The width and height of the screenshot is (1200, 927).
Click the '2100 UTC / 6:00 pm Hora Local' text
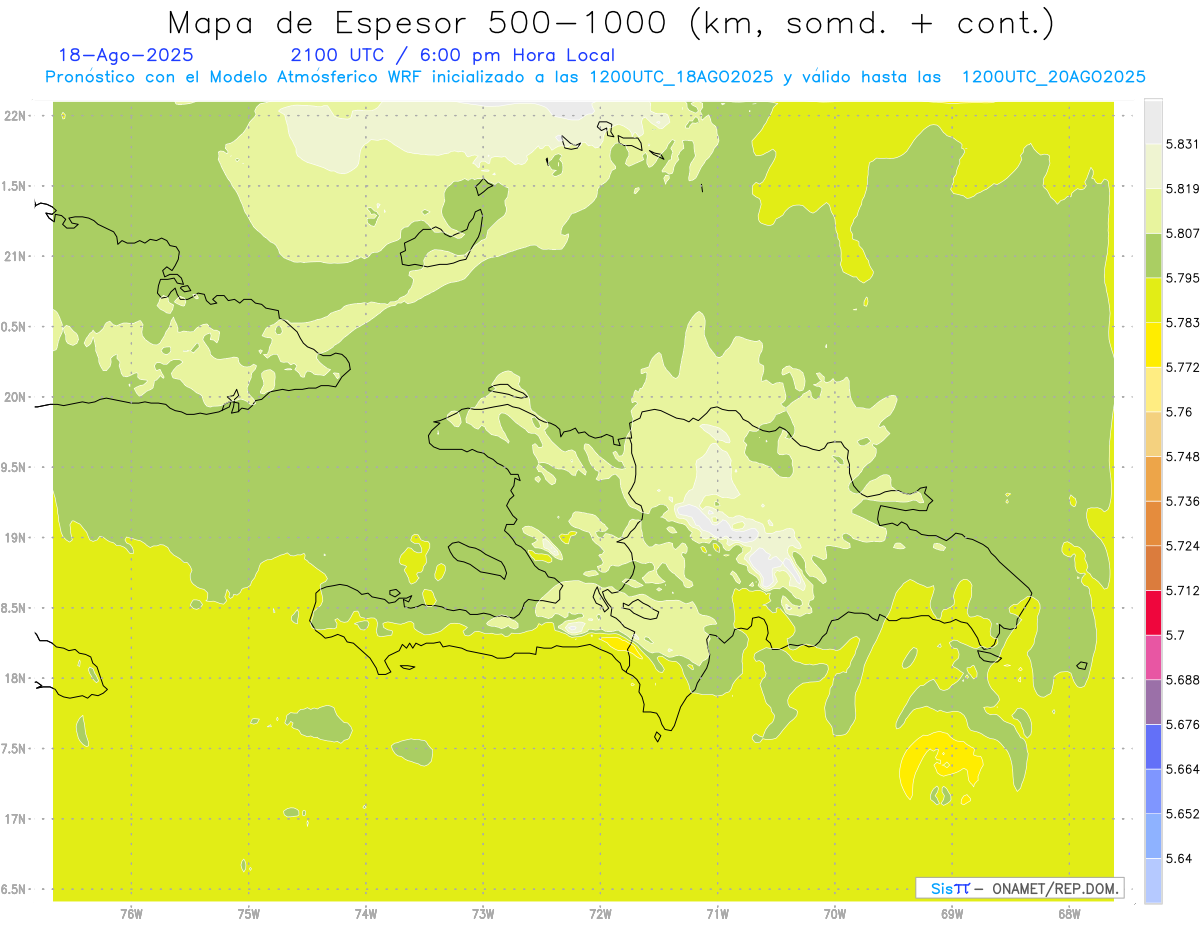tap(452, 55)
